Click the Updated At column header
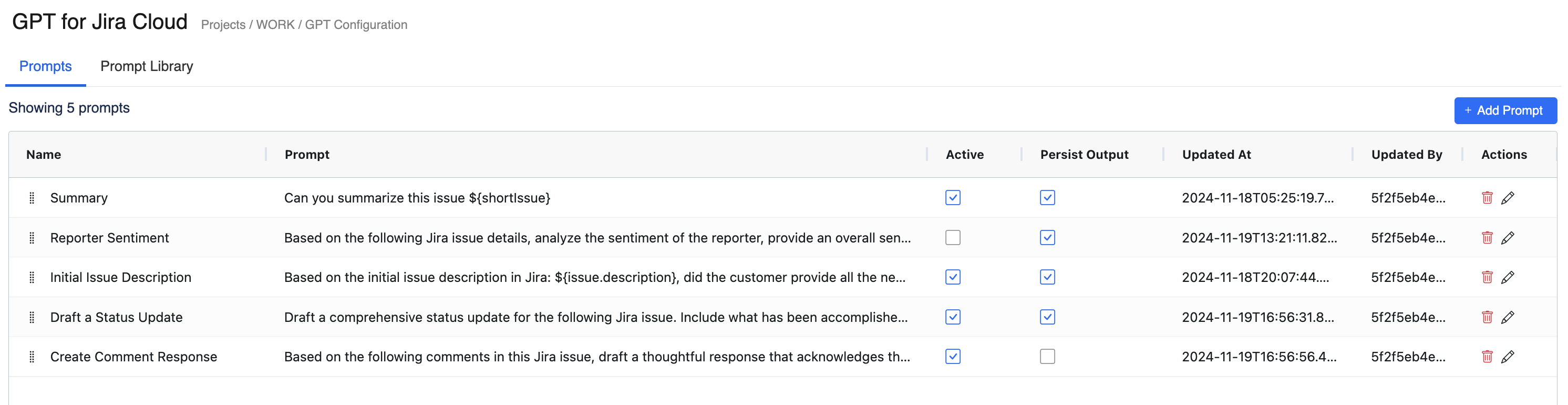 click(x=1215, y=155)
